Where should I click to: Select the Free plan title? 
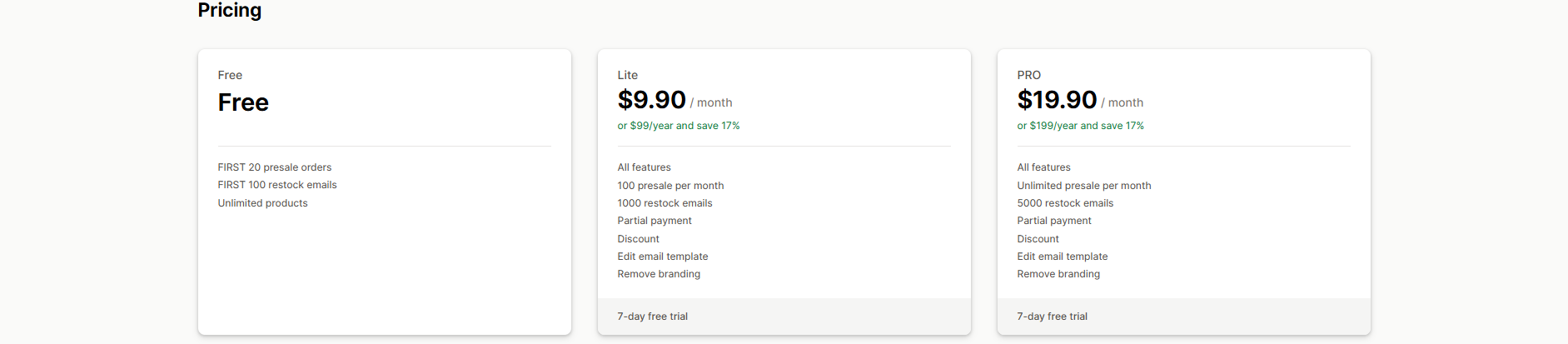coord(230,75)
